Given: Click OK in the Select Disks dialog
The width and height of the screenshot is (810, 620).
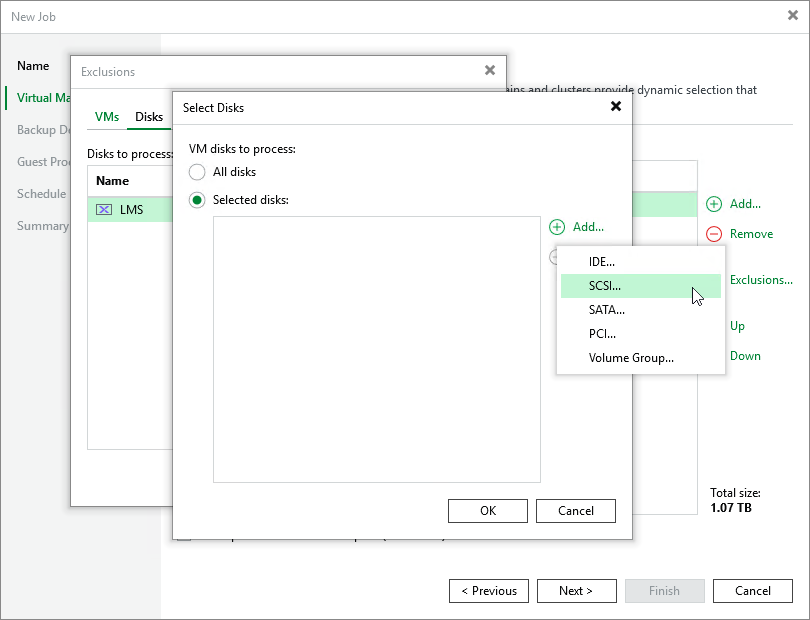Looking at the screenshot, I should click(487, 510).
